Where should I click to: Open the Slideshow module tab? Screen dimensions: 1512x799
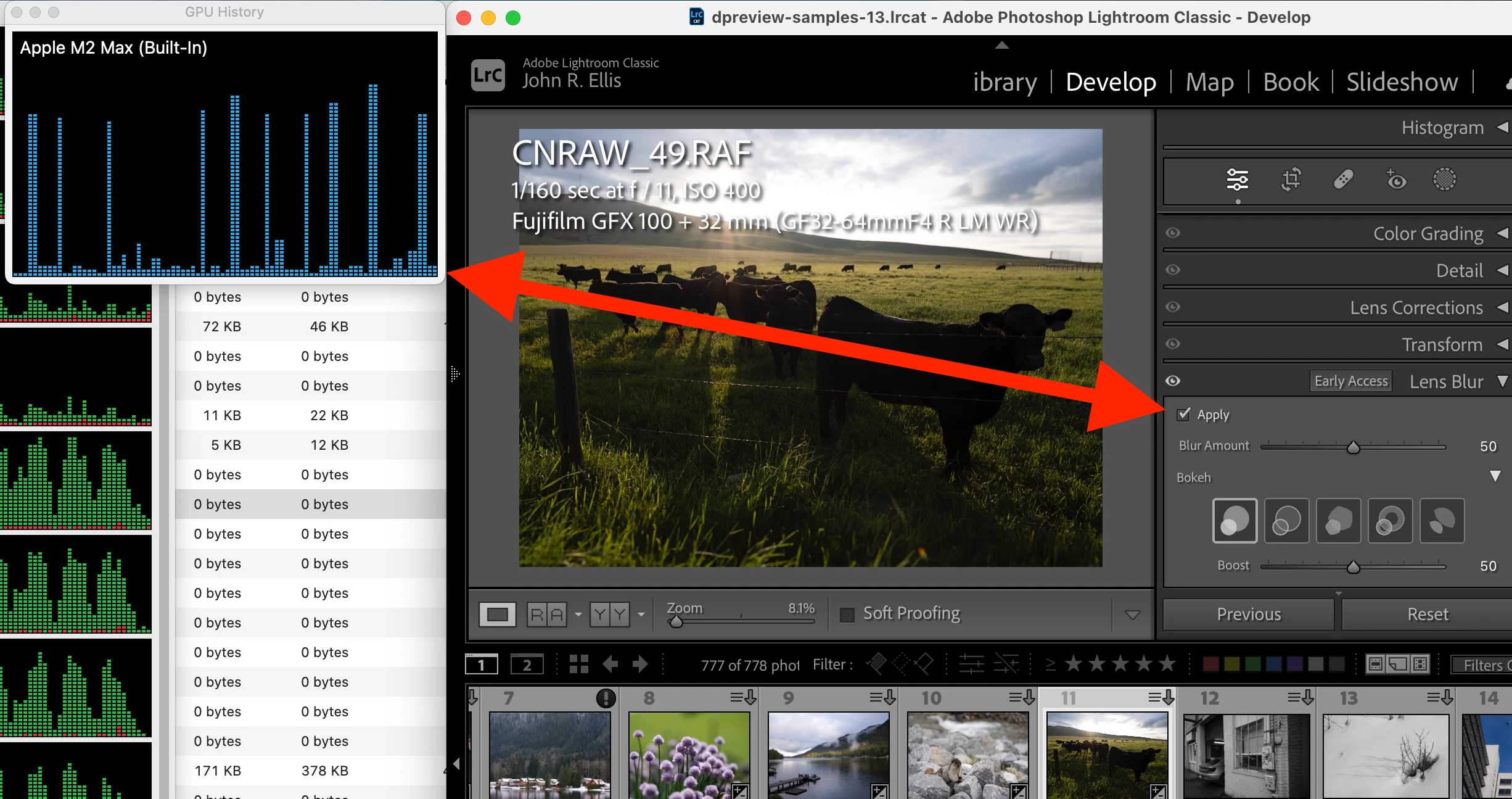1402,82
